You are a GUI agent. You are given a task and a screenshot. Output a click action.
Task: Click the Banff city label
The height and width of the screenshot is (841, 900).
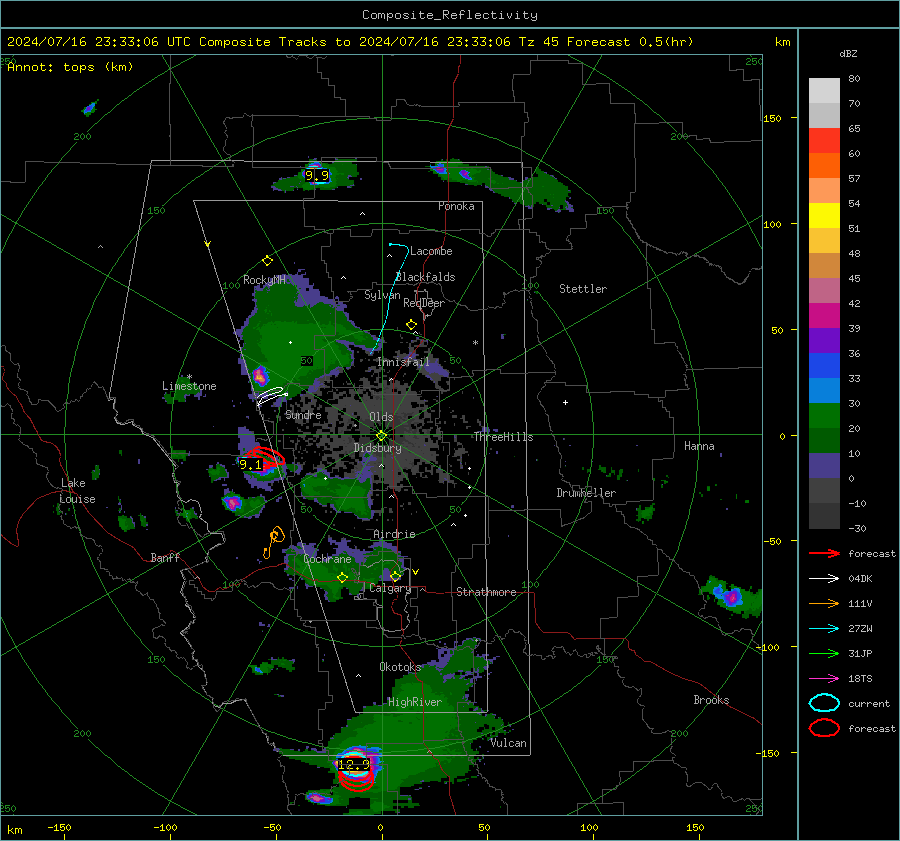[x=165, y=558]
